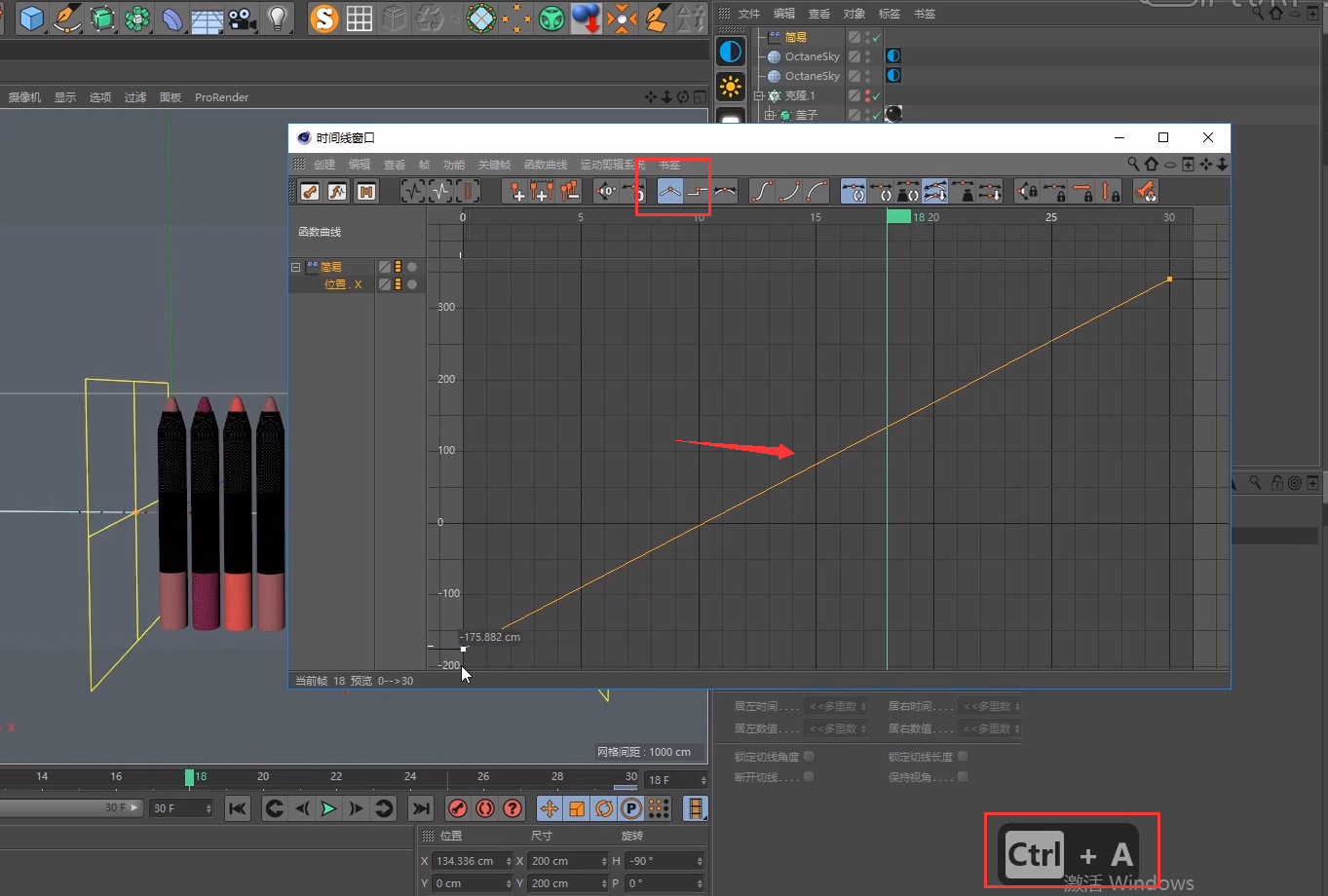Image resolution: width=1328 pixels, height=896 pixels.
Task: Toggle Parameter keyframe channel P
Action: click(630, 808)
